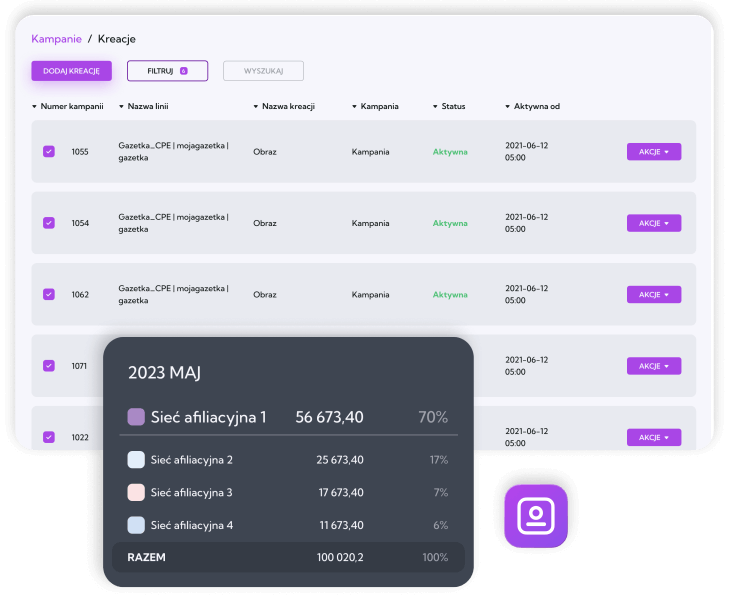This screenshot has height=600, width=730.
Task: Click sort arrow beside Kampania column header
Action: pos(354,106)
